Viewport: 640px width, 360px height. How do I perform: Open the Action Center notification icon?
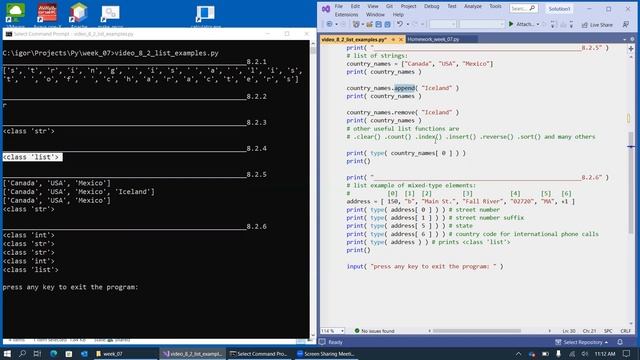click(x=627, y=353)
